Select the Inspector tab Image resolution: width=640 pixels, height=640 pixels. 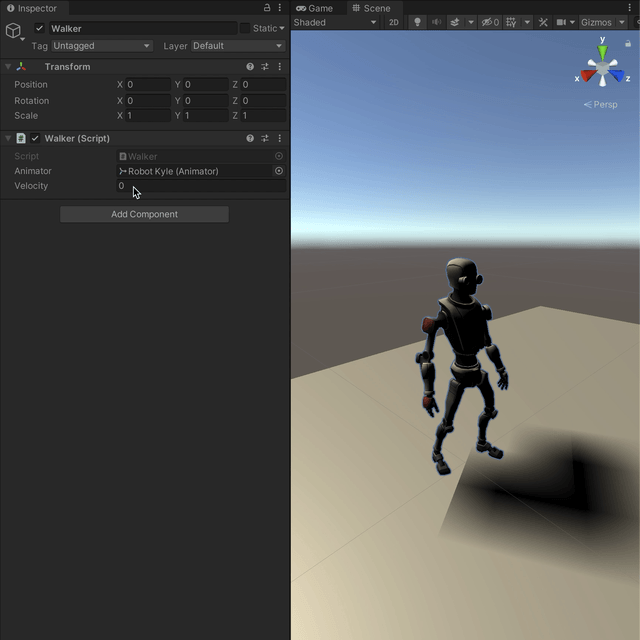click(32, 8)
